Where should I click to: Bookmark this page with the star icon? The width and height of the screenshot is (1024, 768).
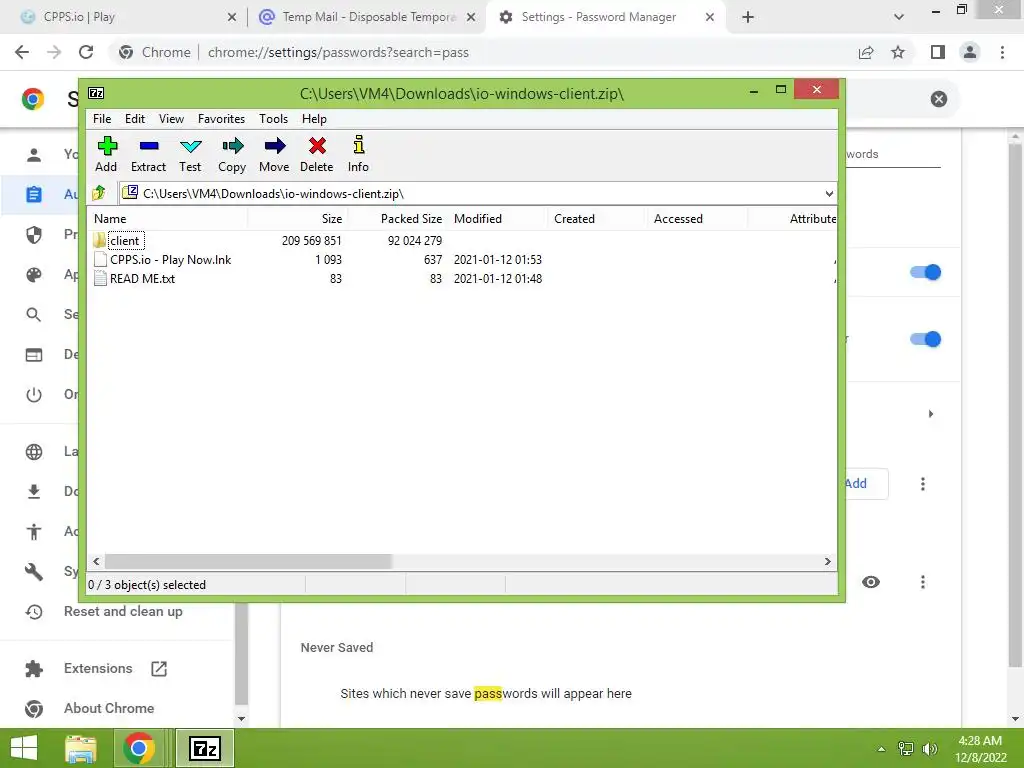(898, 52)
